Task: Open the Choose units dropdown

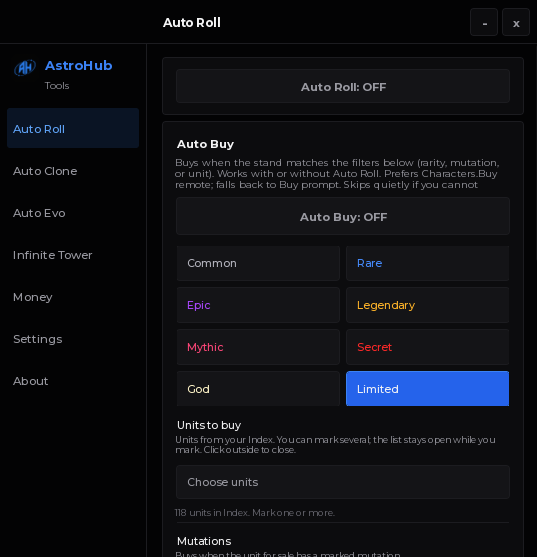Action: tap(343, 482)
